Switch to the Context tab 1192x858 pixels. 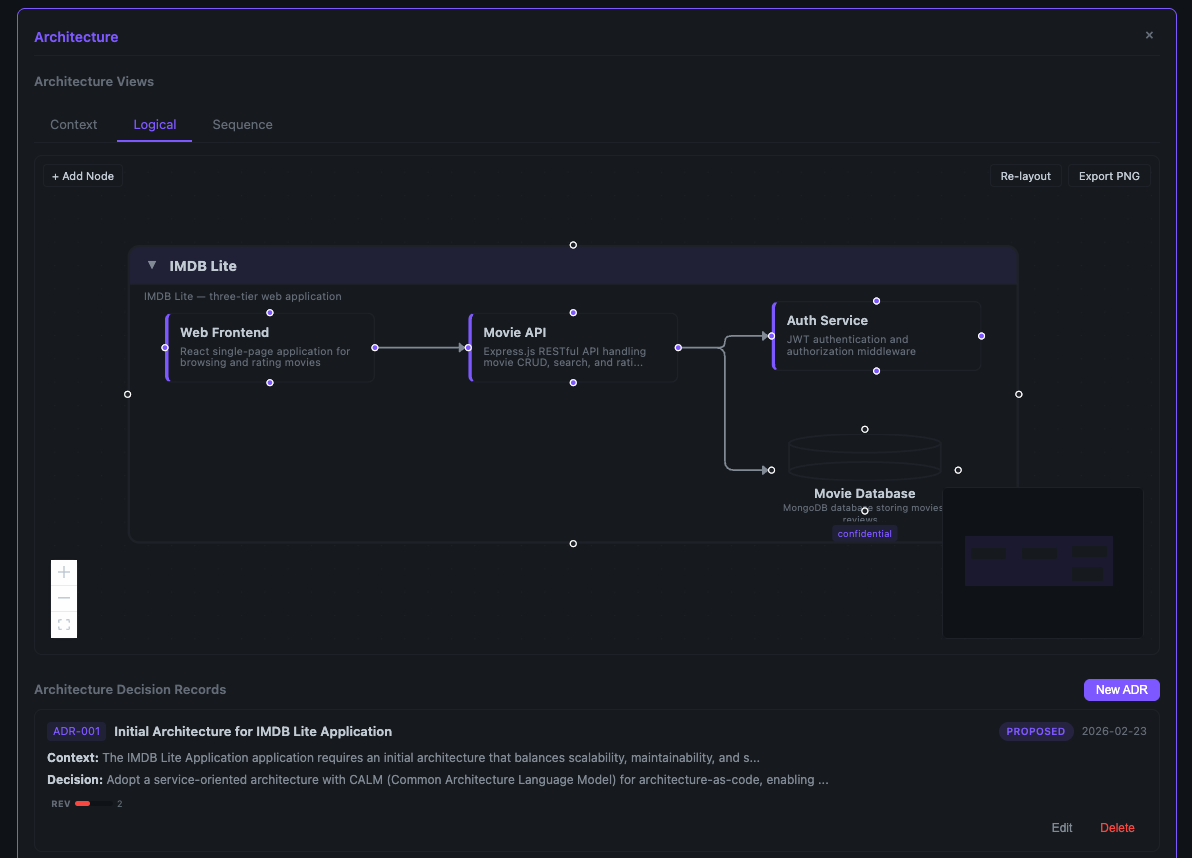[x=73, y=124]
